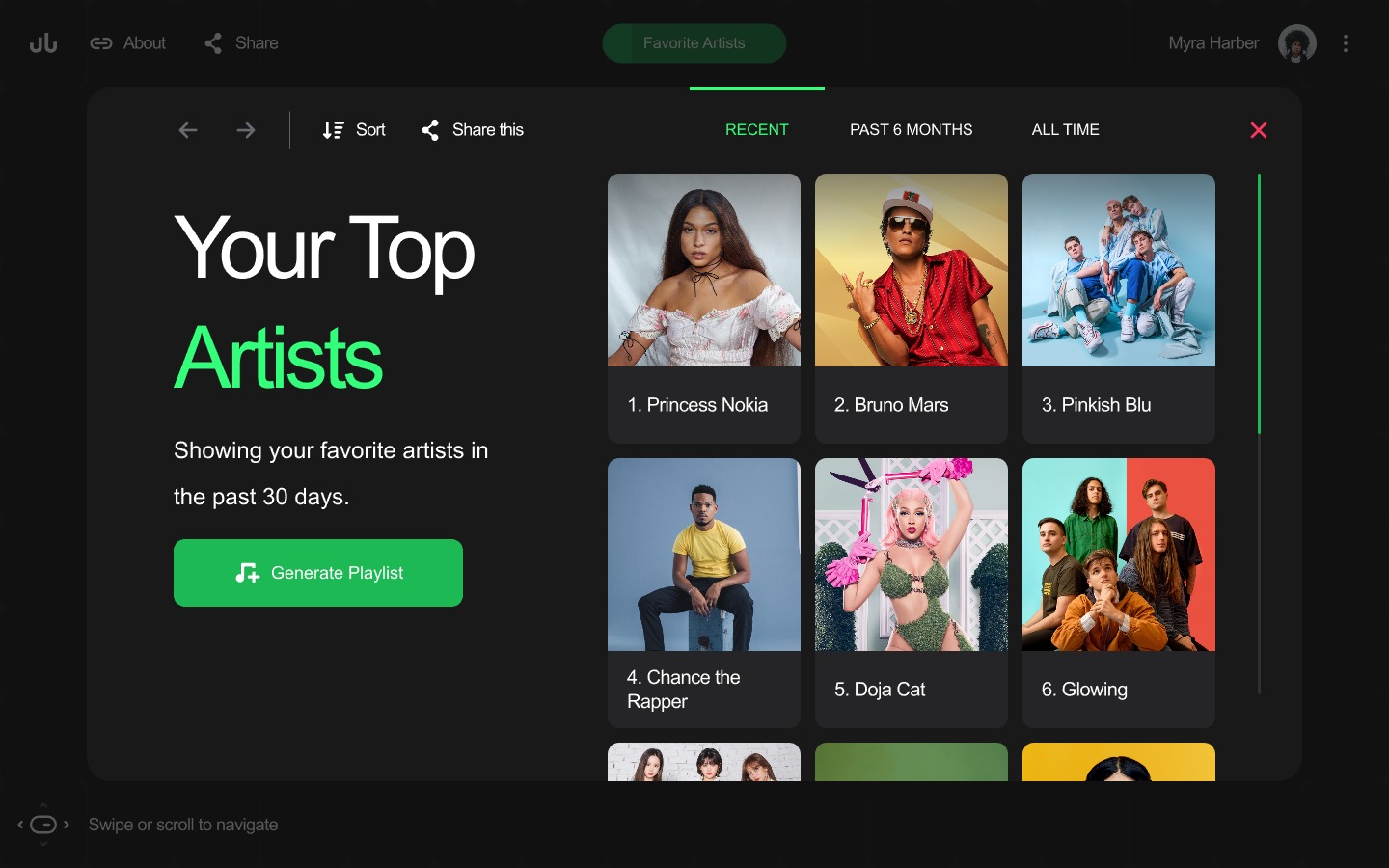The width and height of the screenshot is (1389, 868).
Task: Open the Sort options
Action: [x=370, y=130]
